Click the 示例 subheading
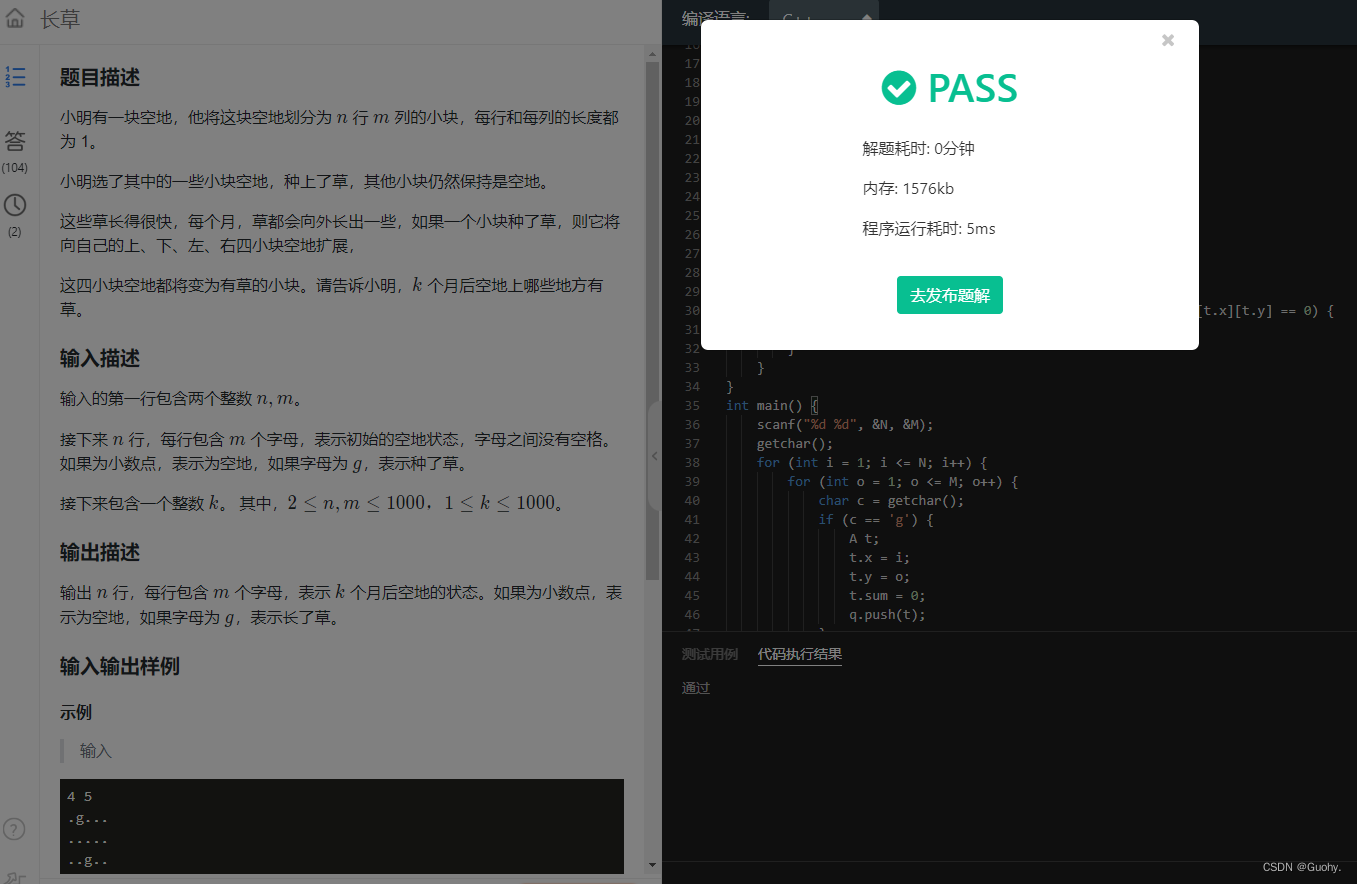Screen dimensions: 1357x884 pyautogui.click(x=76, y=712)
